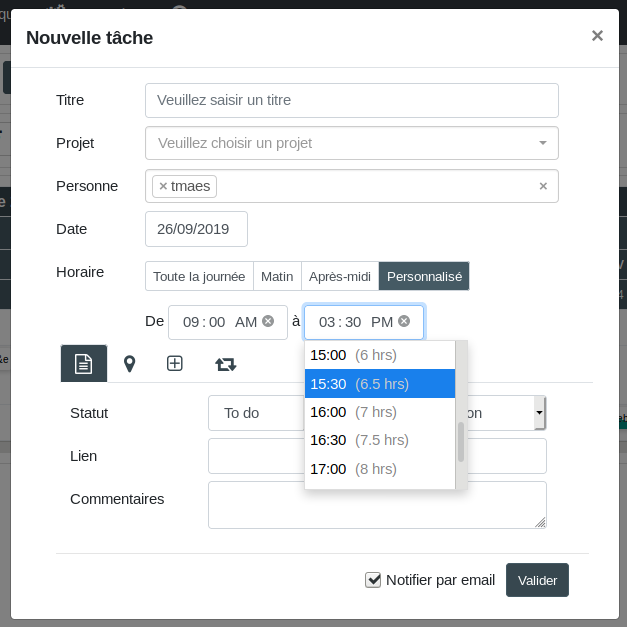
Task: Open the plus-square additional fields tab
Action: click(174, 364)
